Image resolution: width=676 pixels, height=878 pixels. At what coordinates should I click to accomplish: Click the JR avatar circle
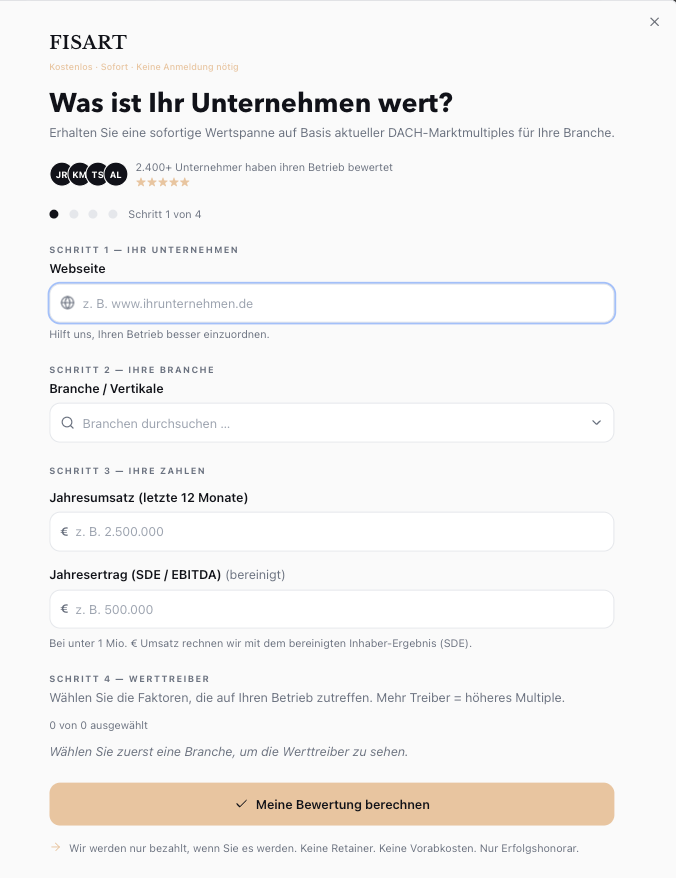point(61,174)
